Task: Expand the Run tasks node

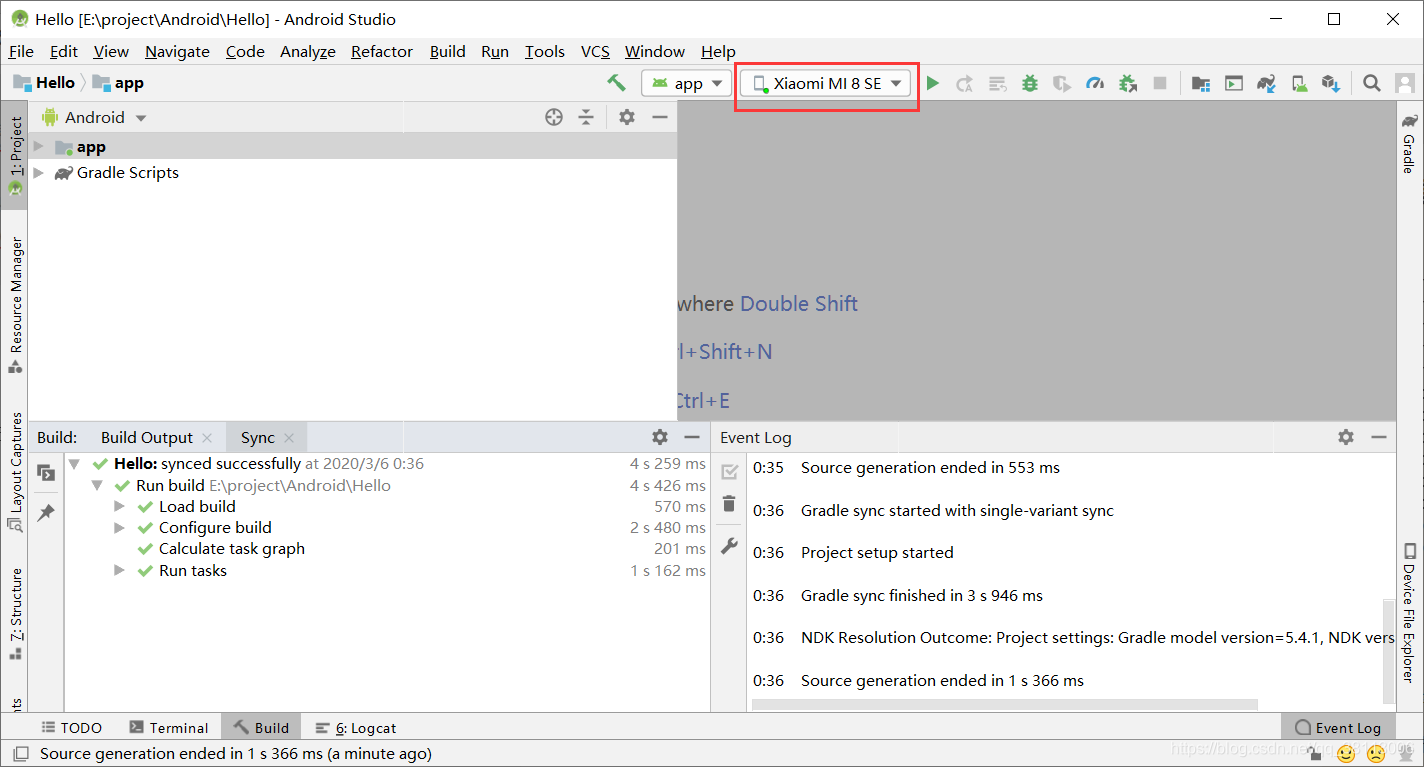Action: click(120, 571)
